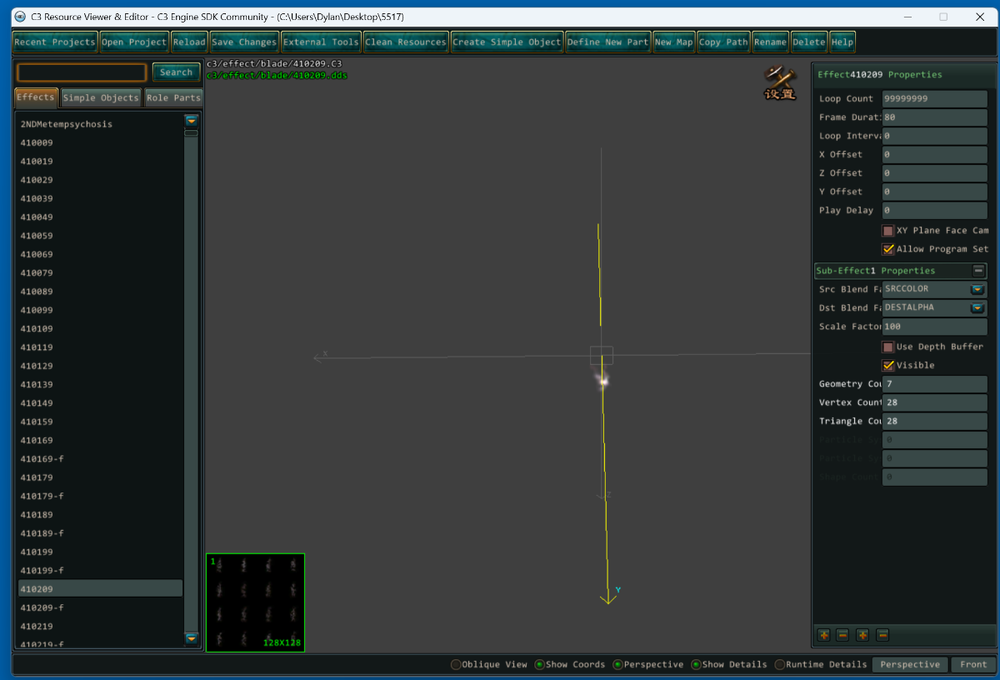Screen dimensions: 1000x680
Task: Click the second plus icon in properties footer
Action: click(x=863, y=635)
